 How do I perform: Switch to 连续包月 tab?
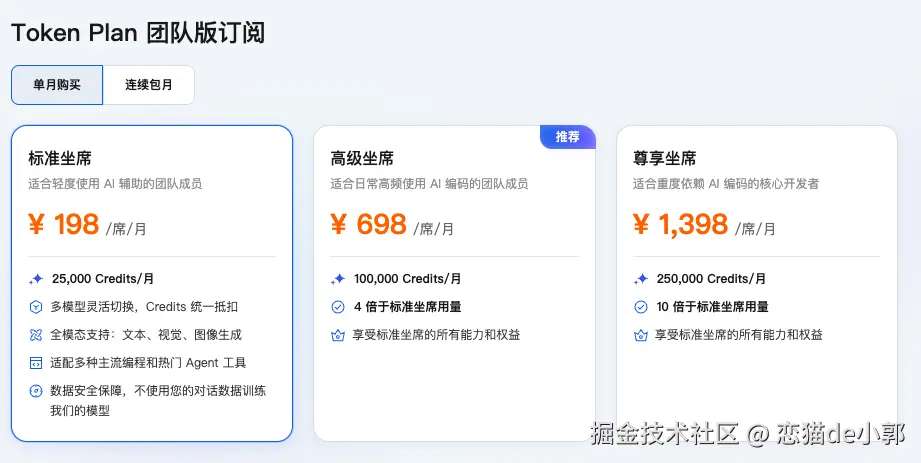[148, 85]
